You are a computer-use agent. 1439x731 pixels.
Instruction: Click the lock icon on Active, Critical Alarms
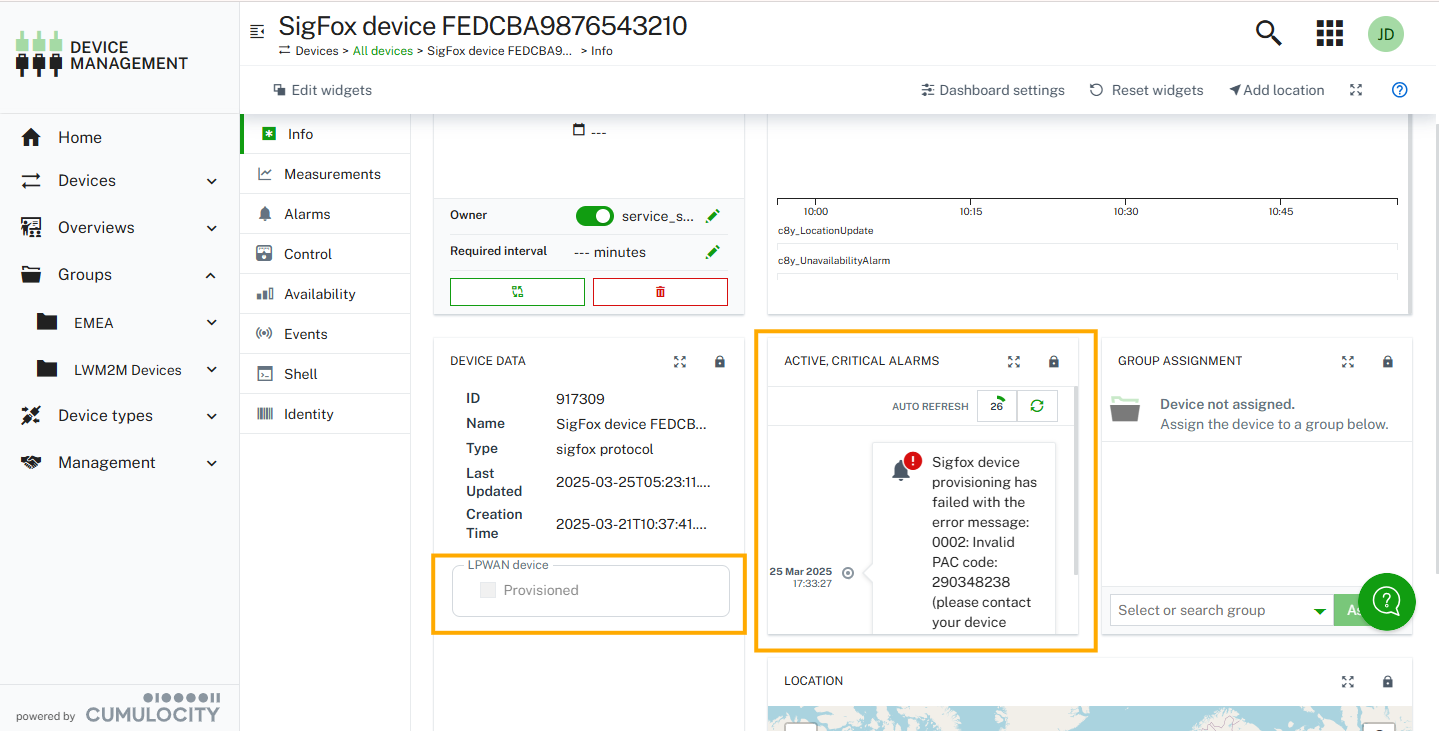1053,362
